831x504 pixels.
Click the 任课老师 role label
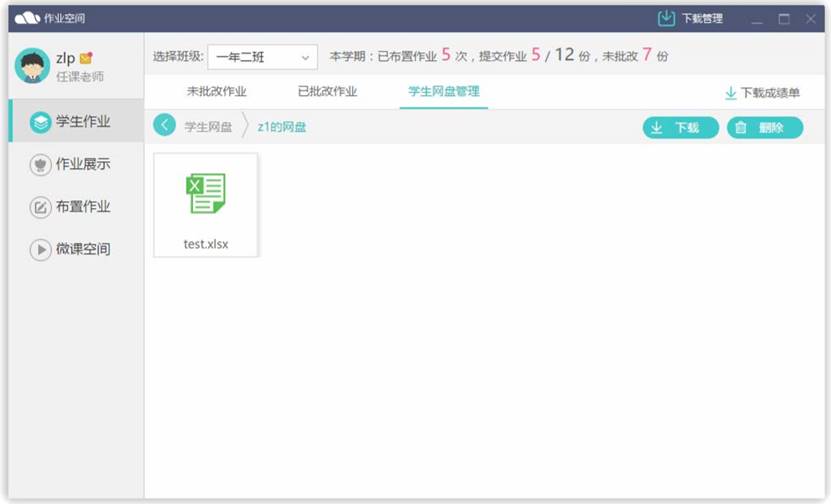(80, 76)
